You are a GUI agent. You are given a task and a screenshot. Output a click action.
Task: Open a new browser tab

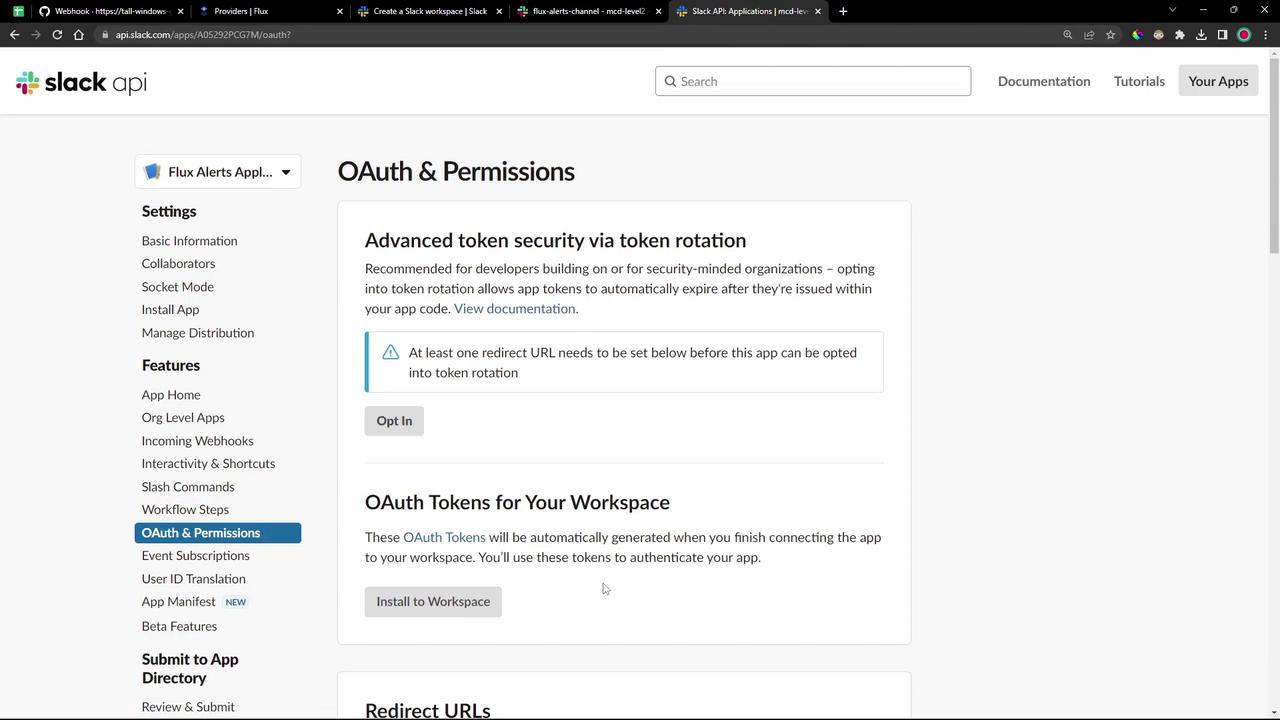click(x=843, y=11)
